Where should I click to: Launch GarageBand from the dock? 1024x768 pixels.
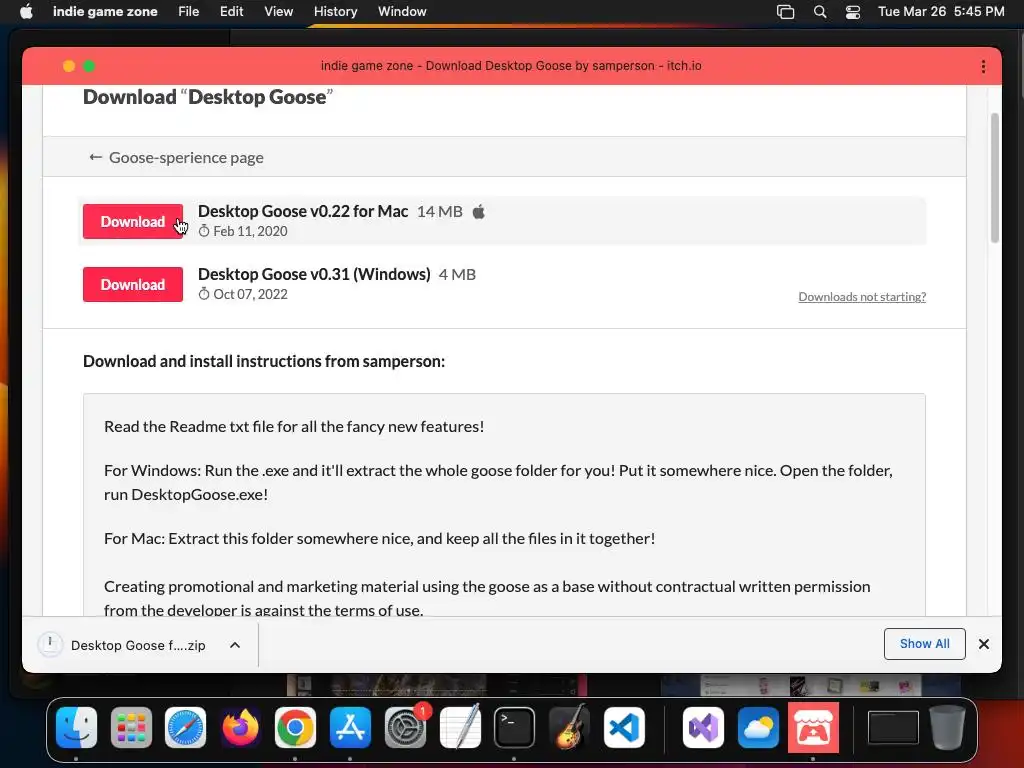point(569,727)
